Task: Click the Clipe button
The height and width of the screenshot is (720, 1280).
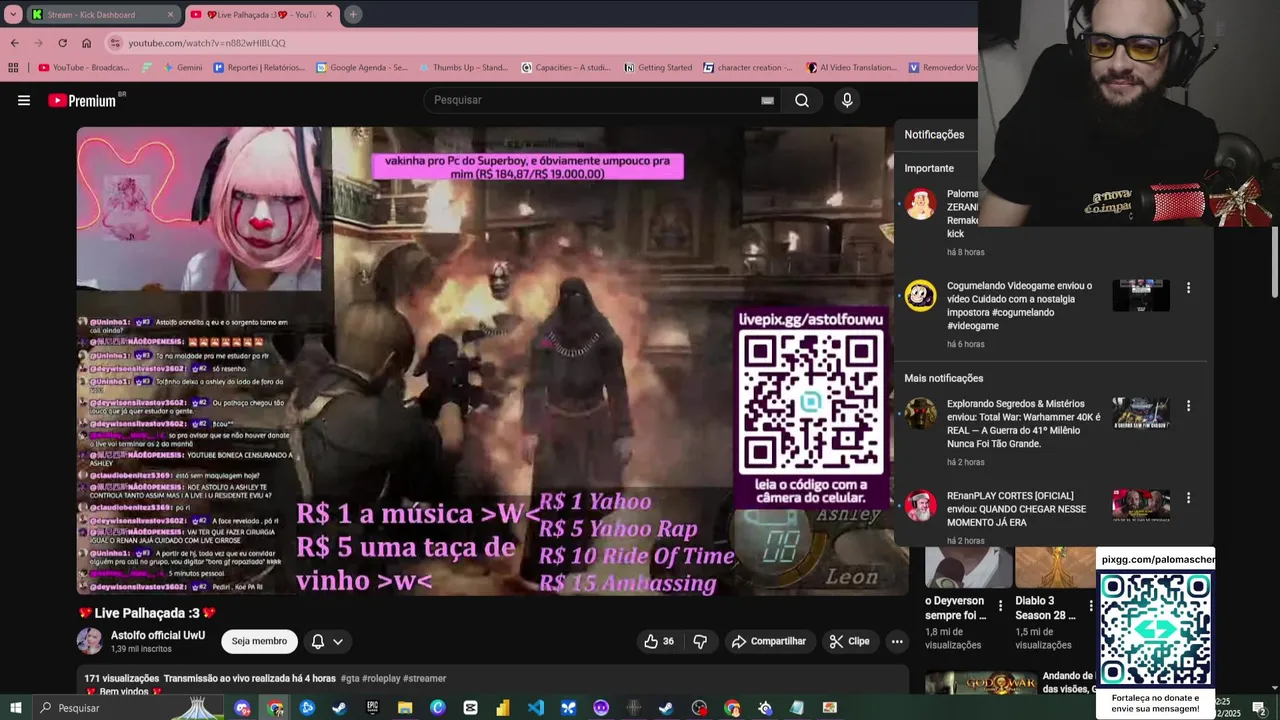Action: coord(850,641)
